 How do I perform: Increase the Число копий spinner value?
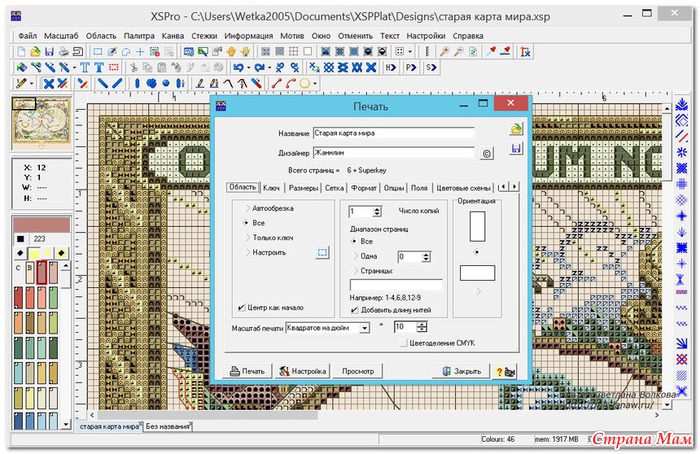pos(376,209)
